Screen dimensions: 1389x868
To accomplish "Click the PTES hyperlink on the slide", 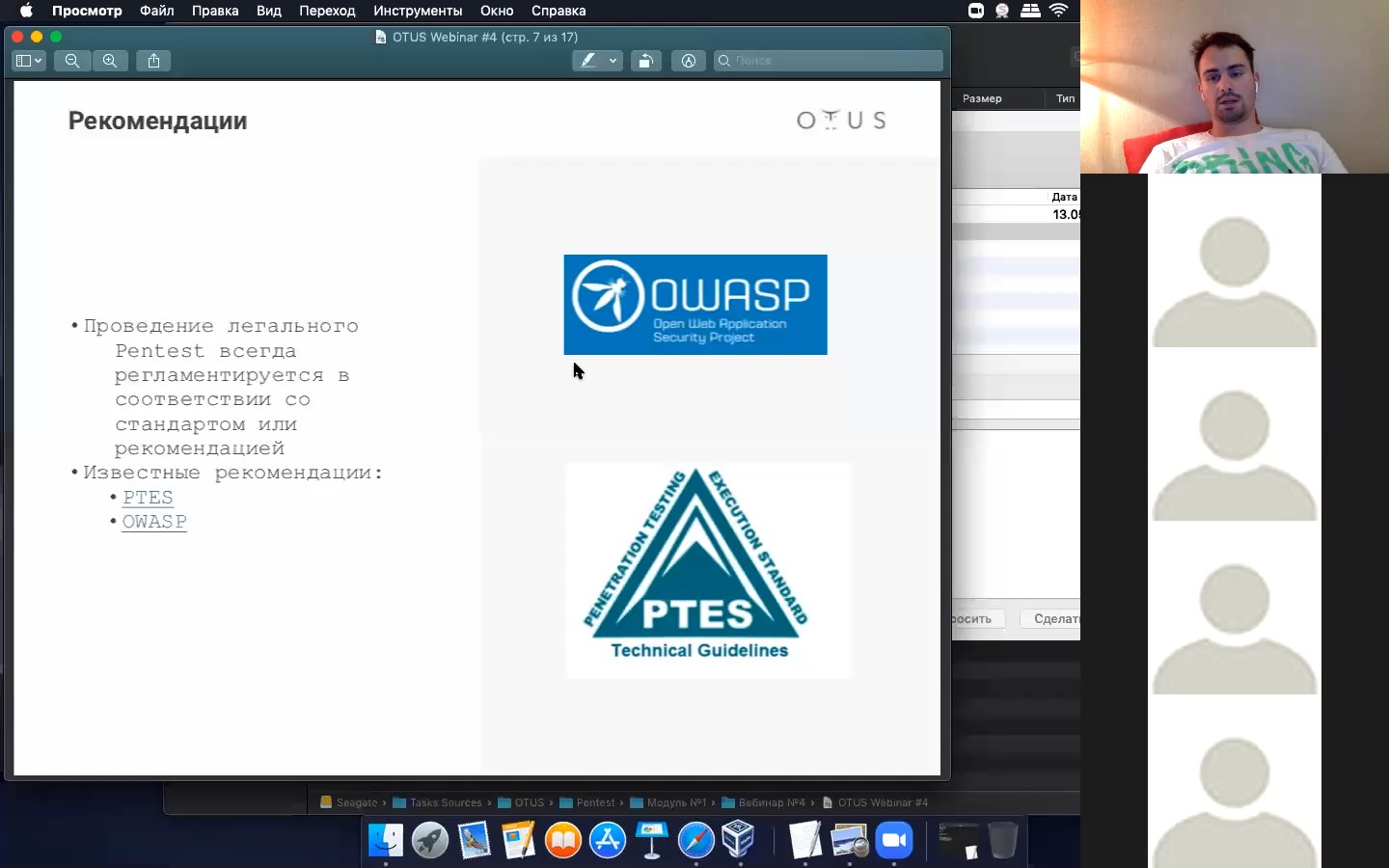I will point(148,497).
